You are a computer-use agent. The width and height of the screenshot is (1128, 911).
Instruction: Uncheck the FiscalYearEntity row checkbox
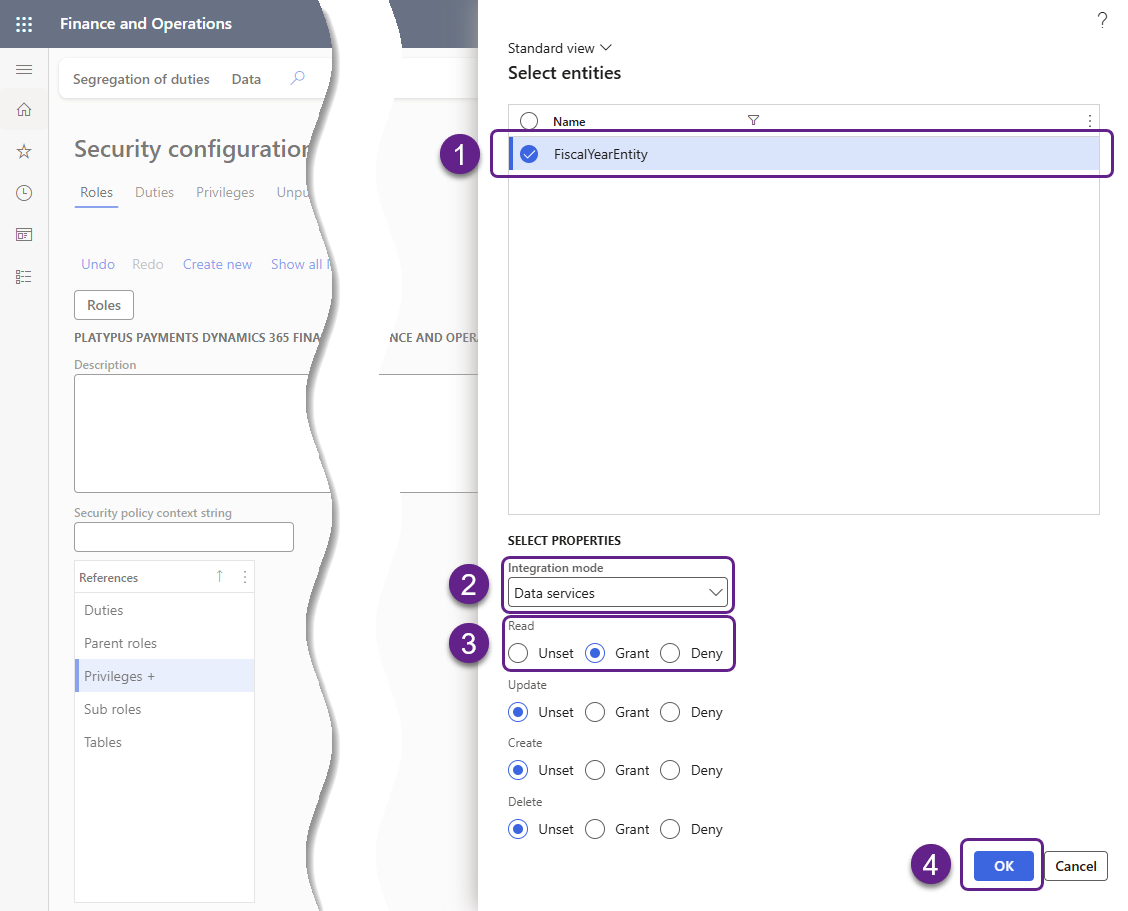(529, 154)
